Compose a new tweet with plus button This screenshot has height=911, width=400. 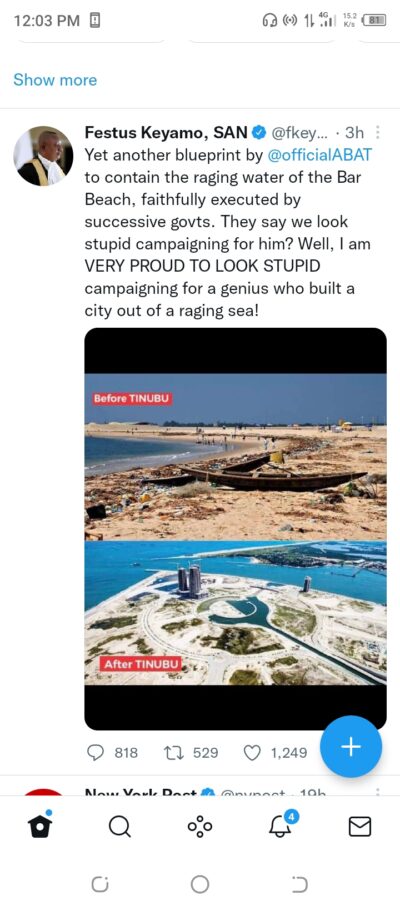tap(351, 747)
